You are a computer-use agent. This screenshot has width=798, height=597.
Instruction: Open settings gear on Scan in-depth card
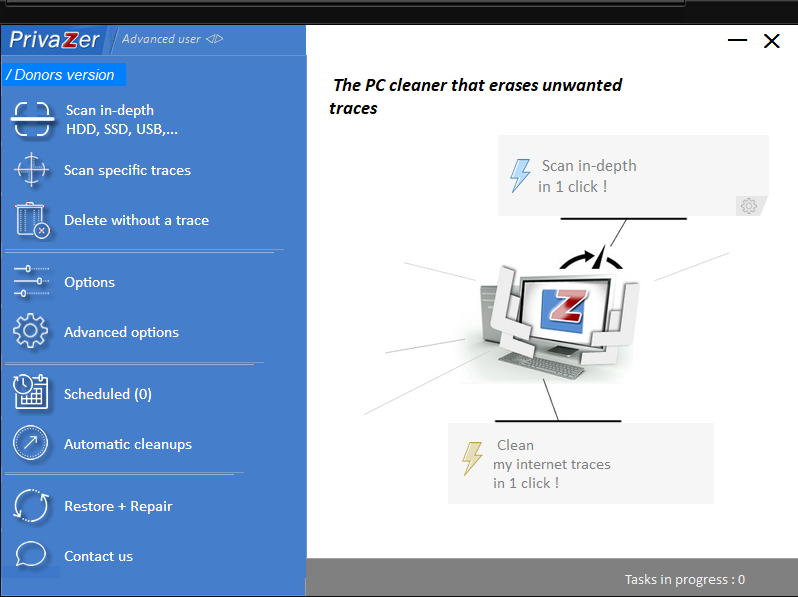tap(749, 206)
